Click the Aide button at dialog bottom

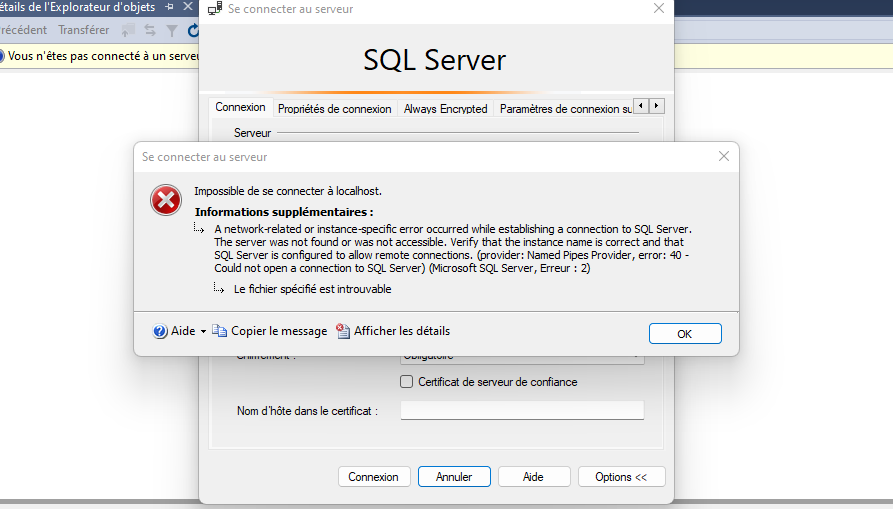coord(534,477)
